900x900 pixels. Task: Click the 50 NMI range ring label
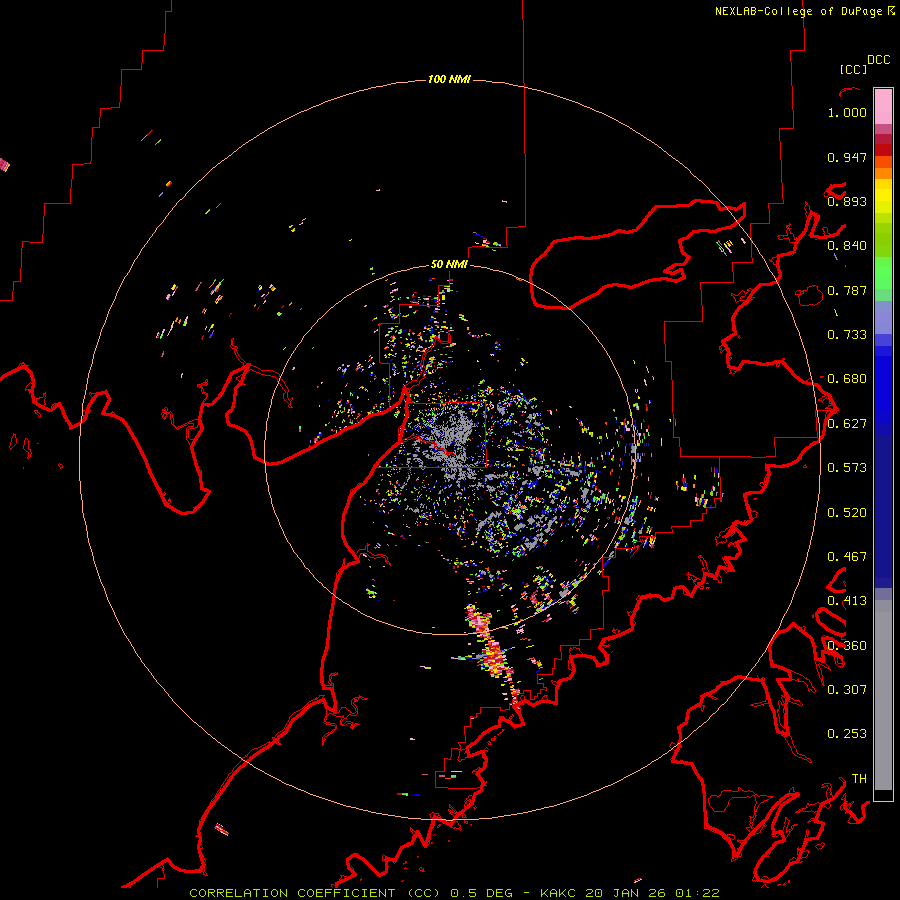(449, 264)
